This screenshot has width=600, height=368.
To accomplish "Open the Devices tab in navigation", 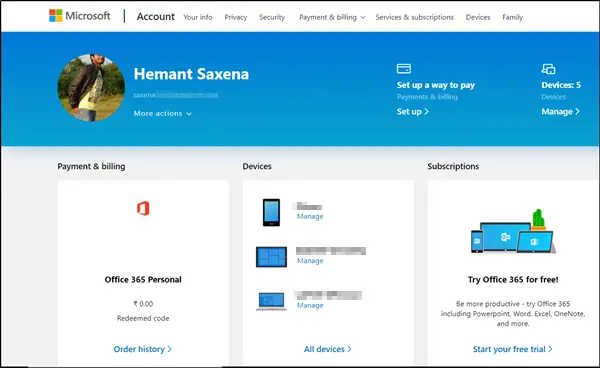I will pyautogui.click(x=478, y=17).
